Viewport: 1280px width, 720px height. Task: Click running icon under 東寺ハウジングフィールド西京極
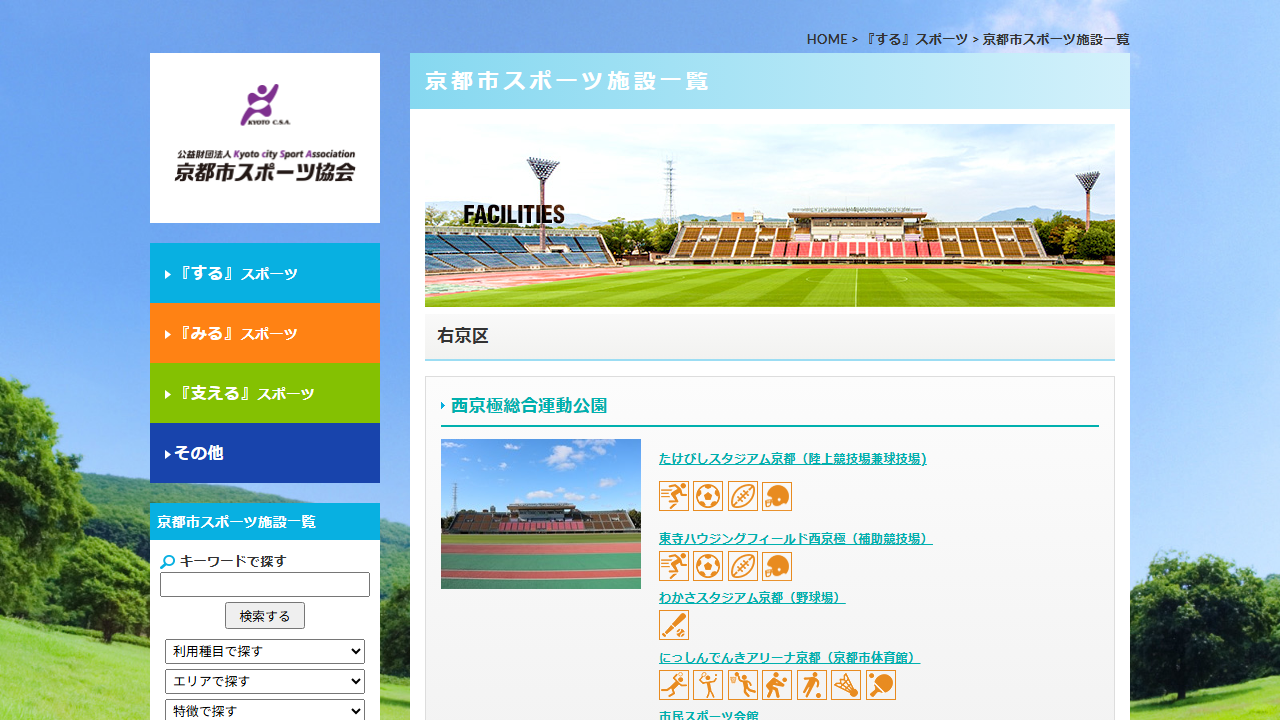click(x=674, y=566)
